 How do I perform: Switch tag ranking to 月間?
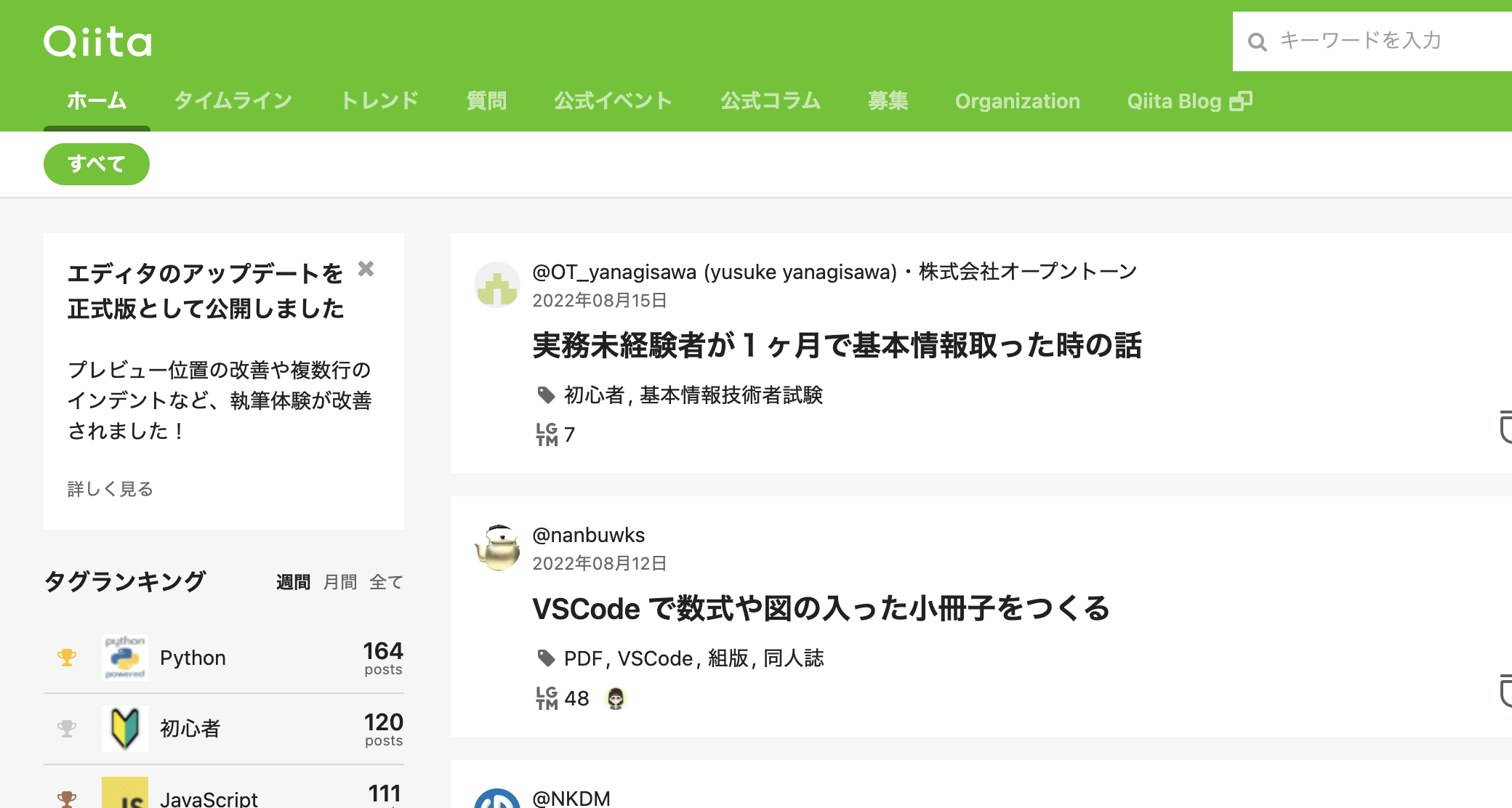pos(339,581)
